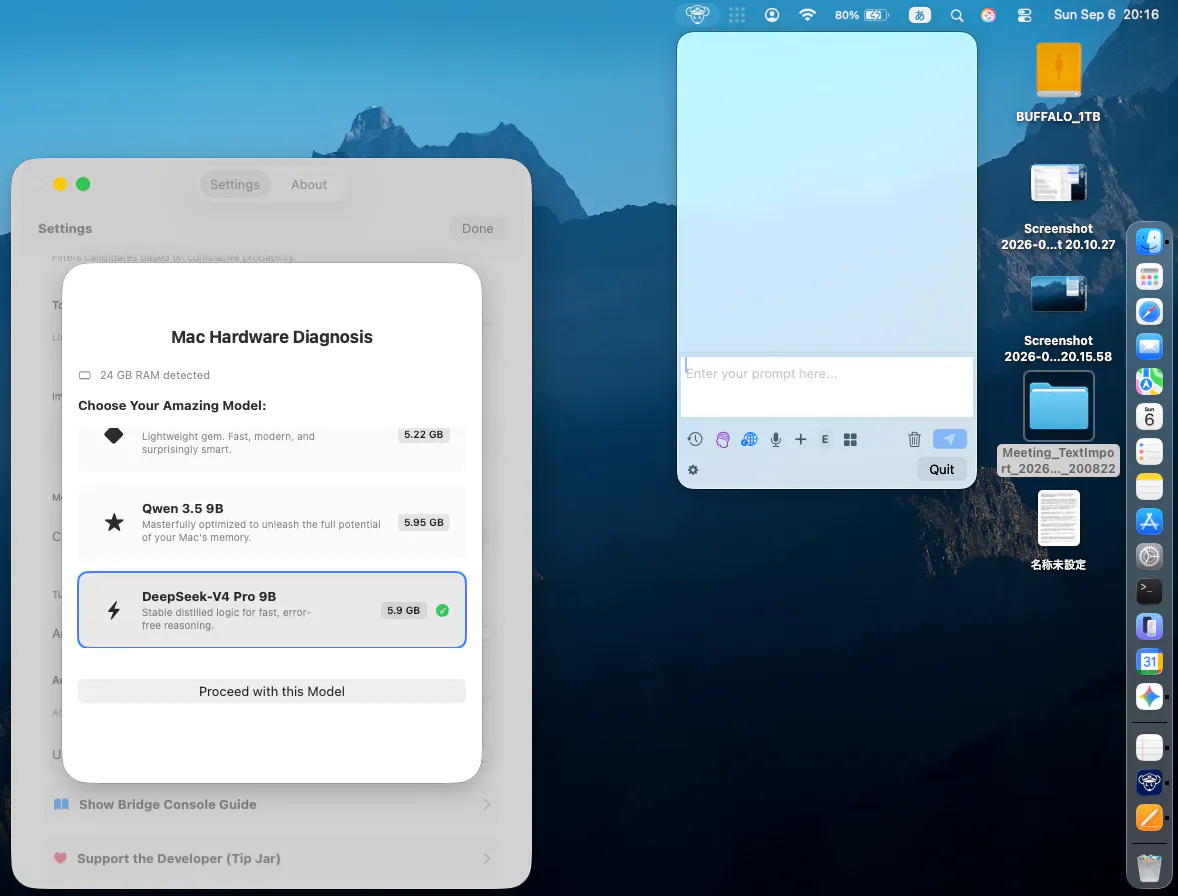Open Reminders from the Dock
Image resolution: width=1178 pixels, height=896 pixels.
pos(1149,451)
